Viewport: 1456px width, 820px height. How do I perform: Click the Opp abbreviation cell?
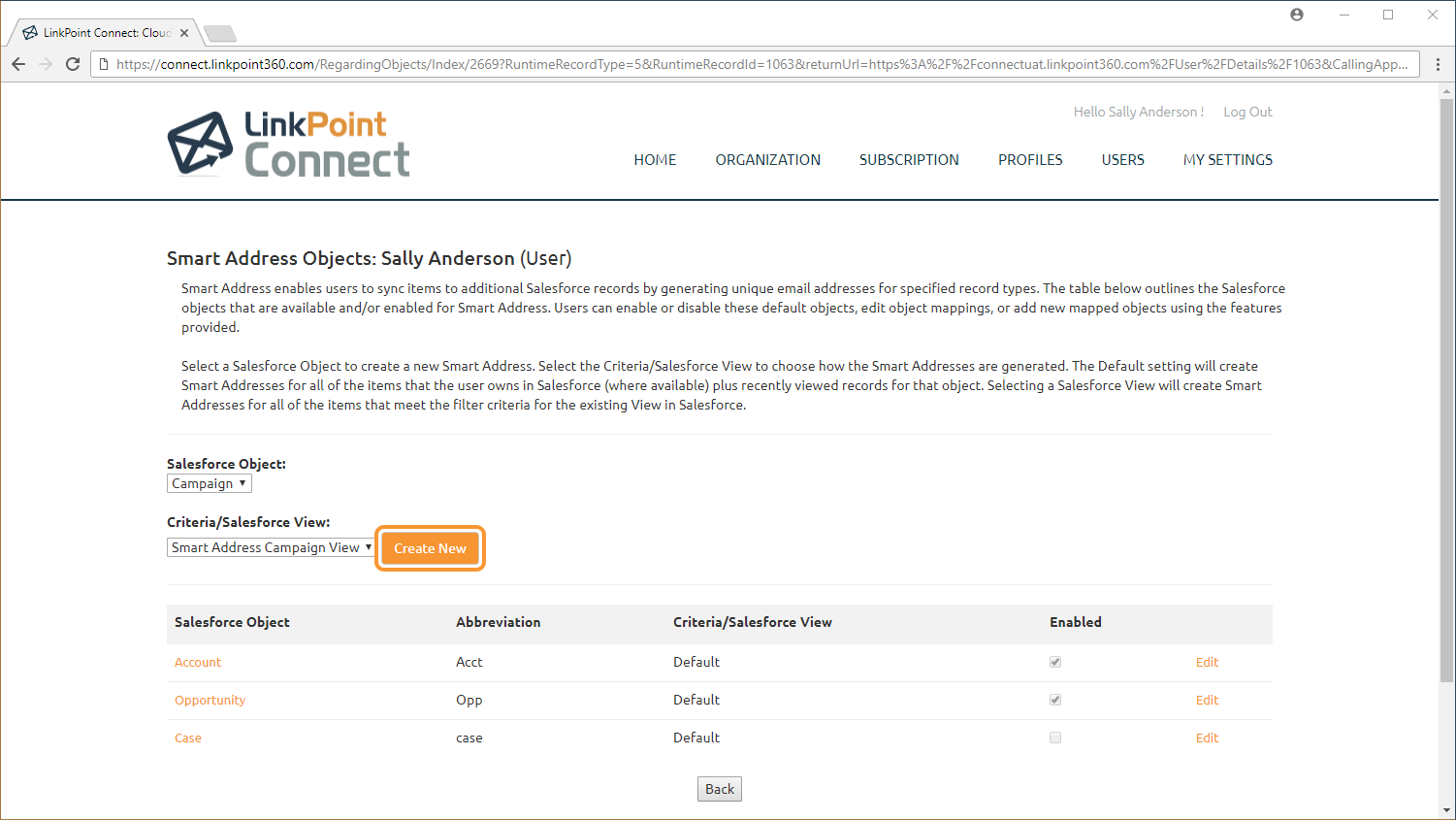pos(469,700)
